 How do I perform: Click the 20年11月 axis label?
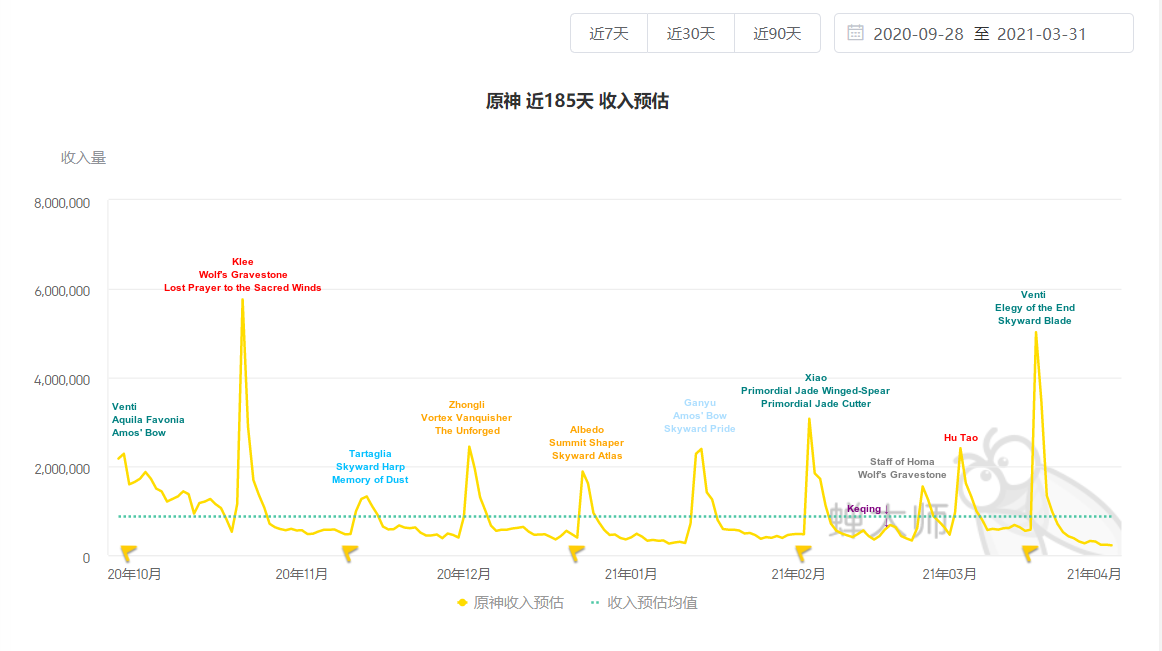coord(302,574)
